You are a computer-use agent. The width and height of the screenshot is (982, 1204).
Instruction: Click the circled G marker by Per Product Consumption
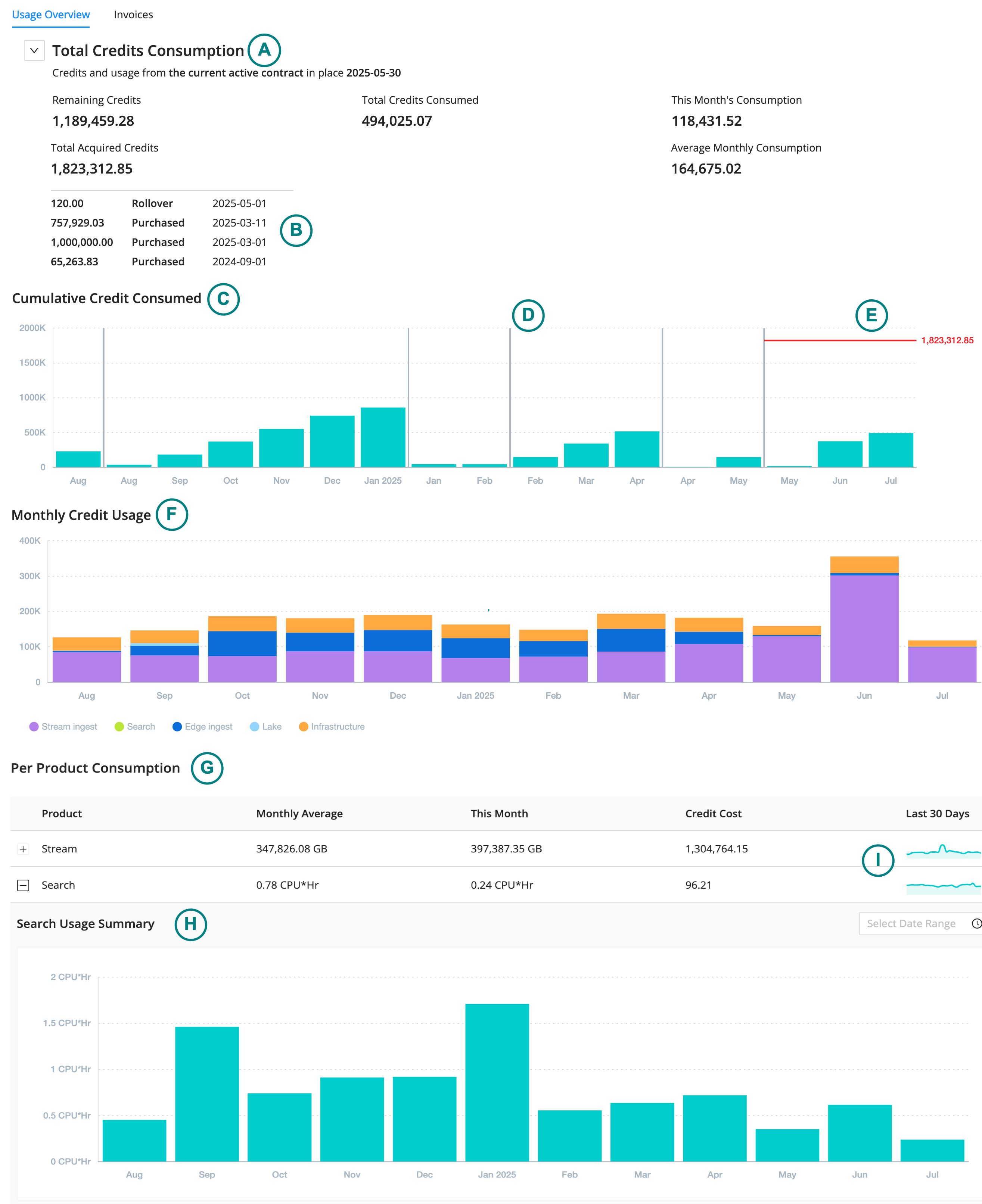[x=207, y=768]
